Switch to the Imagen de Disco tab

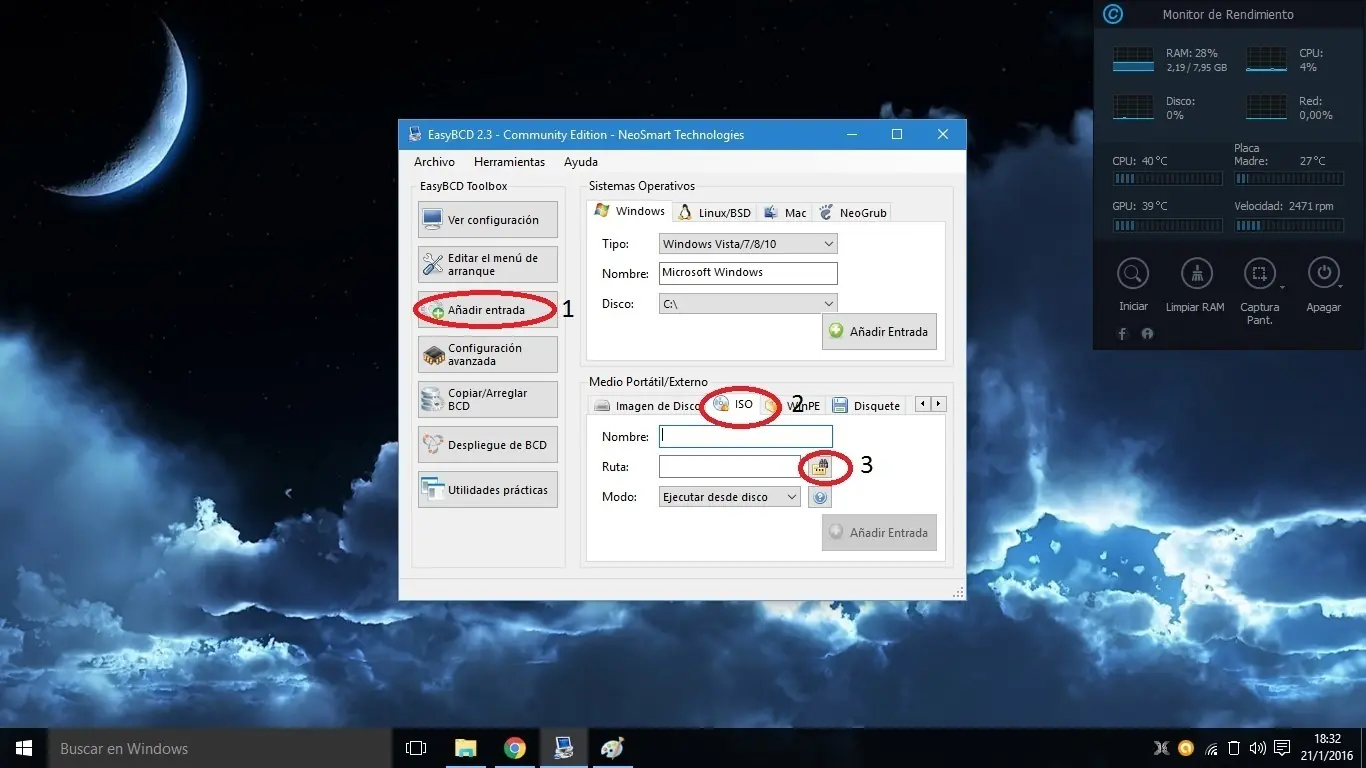click(x=646, y=406)
